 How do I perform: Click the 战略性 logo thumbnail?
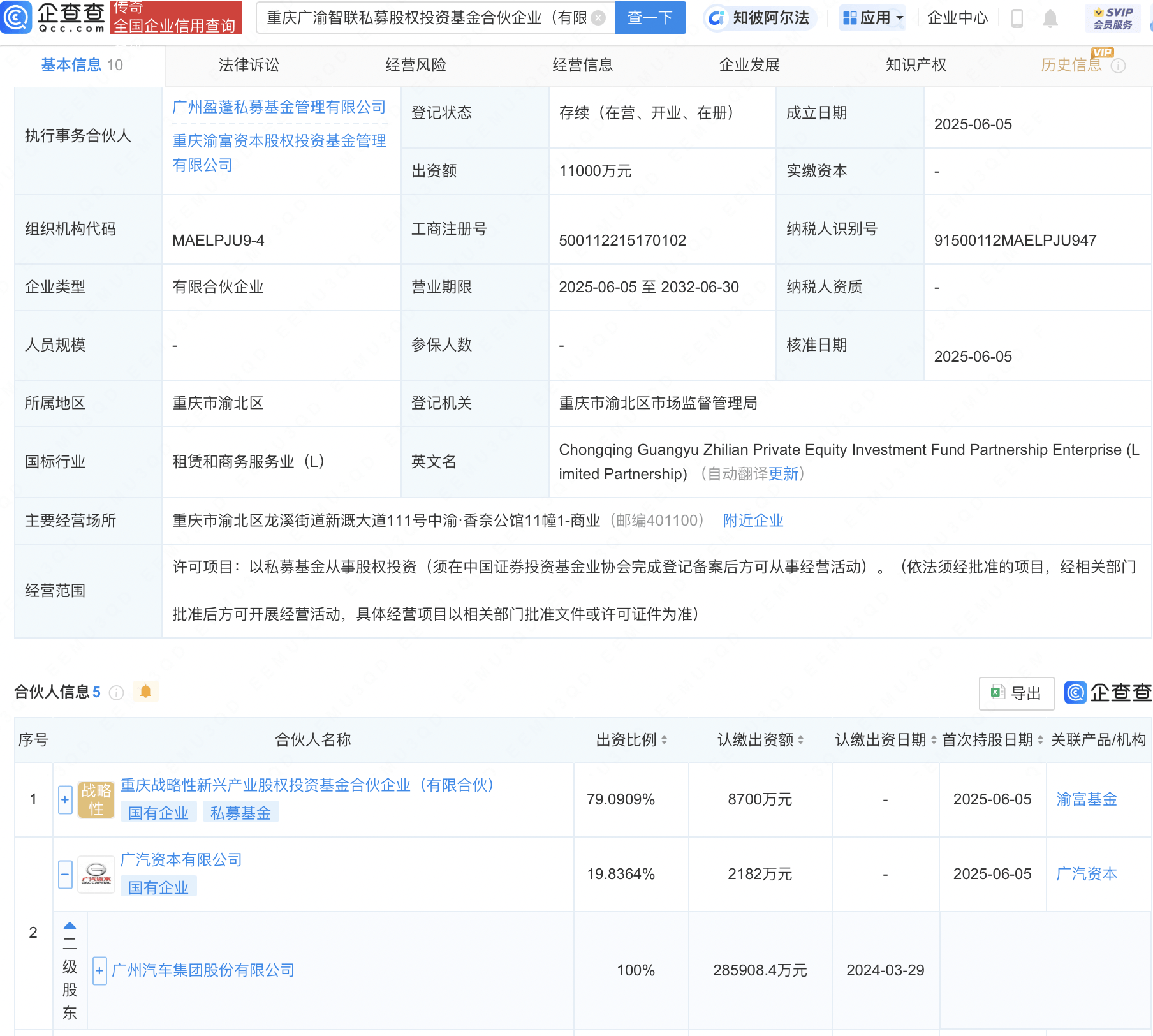tap(96, 800)
